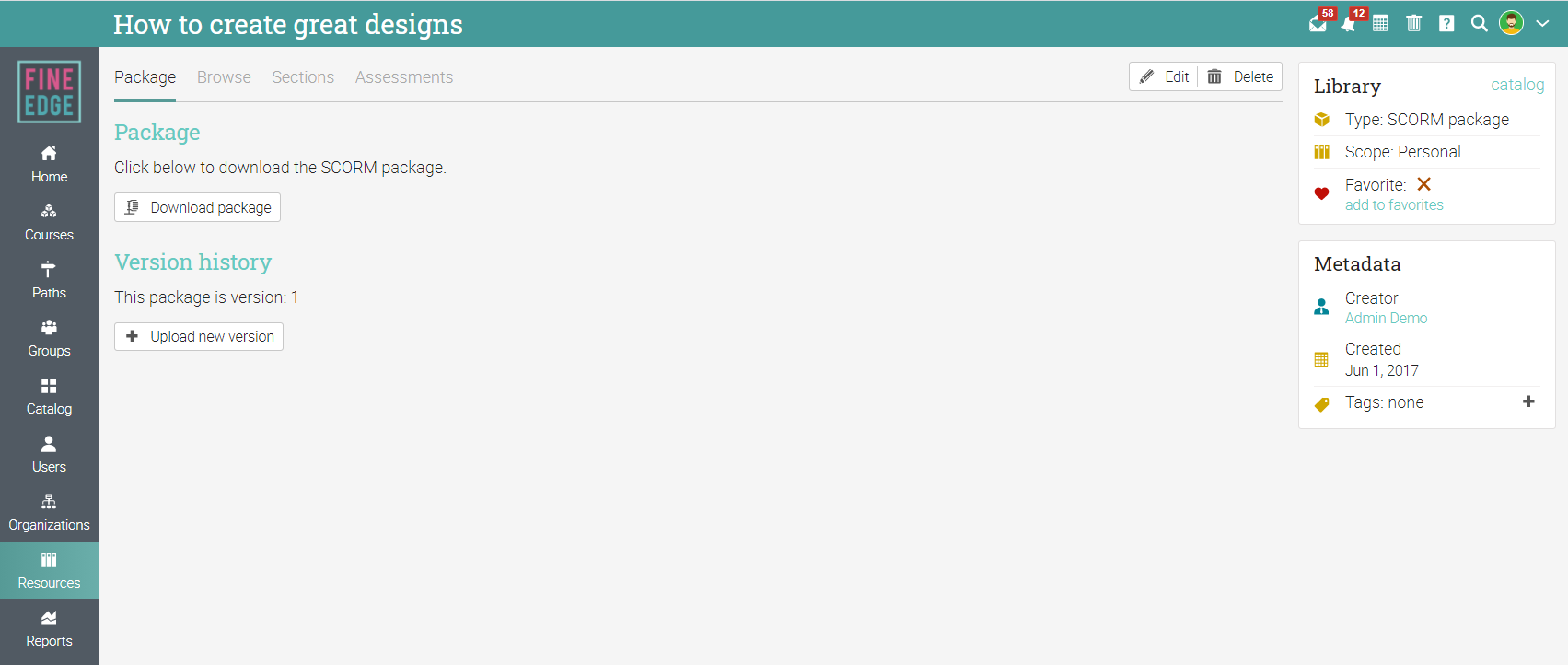
Task: Open the Admin Demo creator link
Action: [x=1386, y=319]
